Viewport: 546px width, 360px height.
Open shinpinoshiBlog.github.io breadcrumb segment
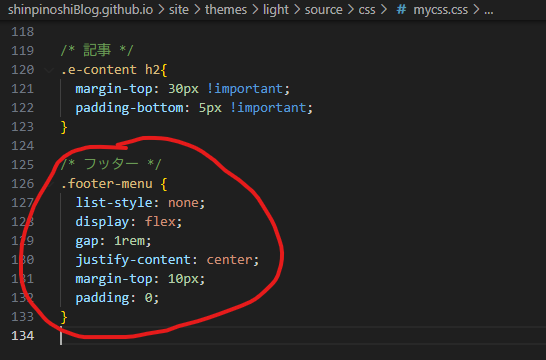pos(80,10)
